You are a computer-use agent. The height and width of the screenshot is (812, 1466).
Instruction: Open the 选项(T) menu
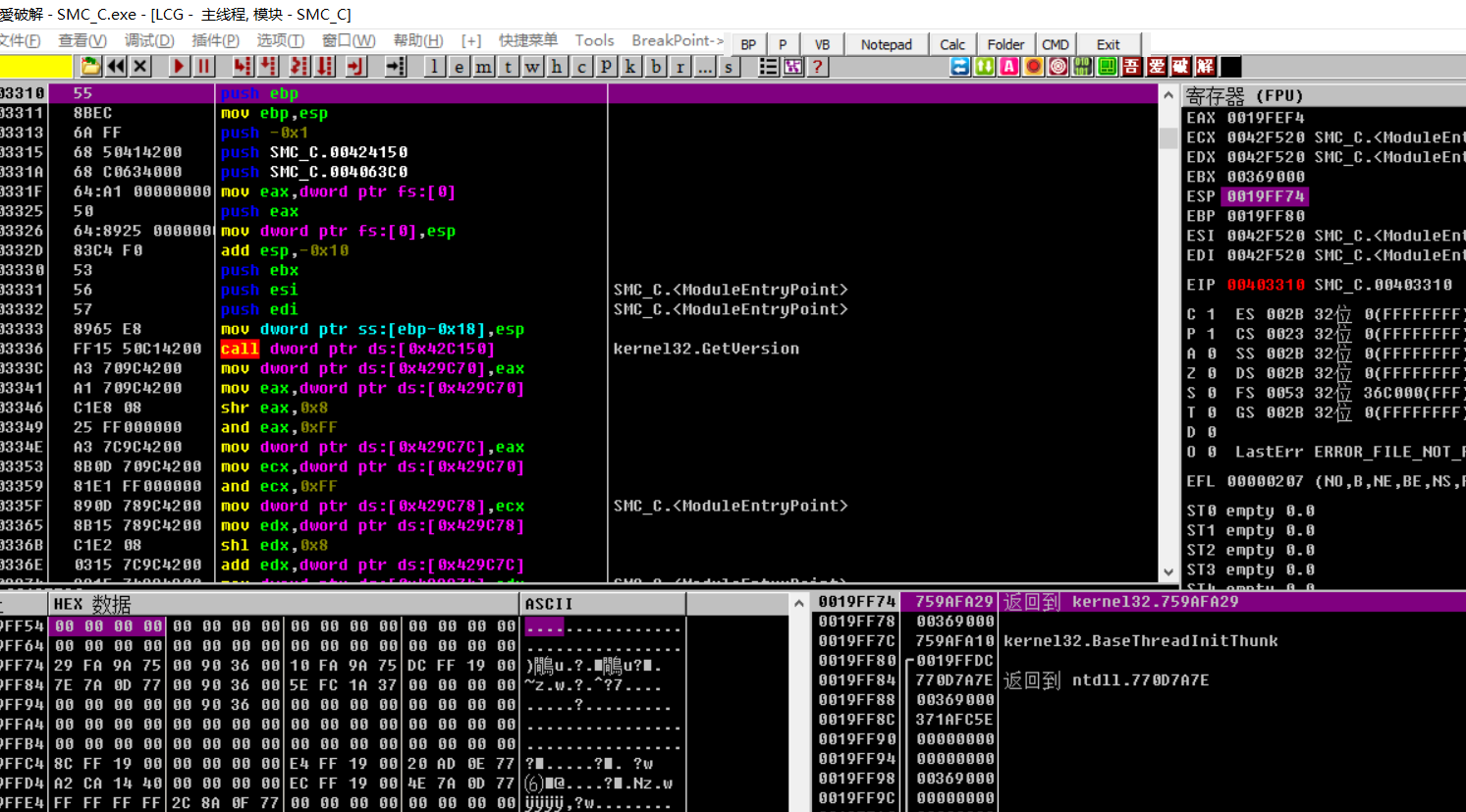click(281, 40)
